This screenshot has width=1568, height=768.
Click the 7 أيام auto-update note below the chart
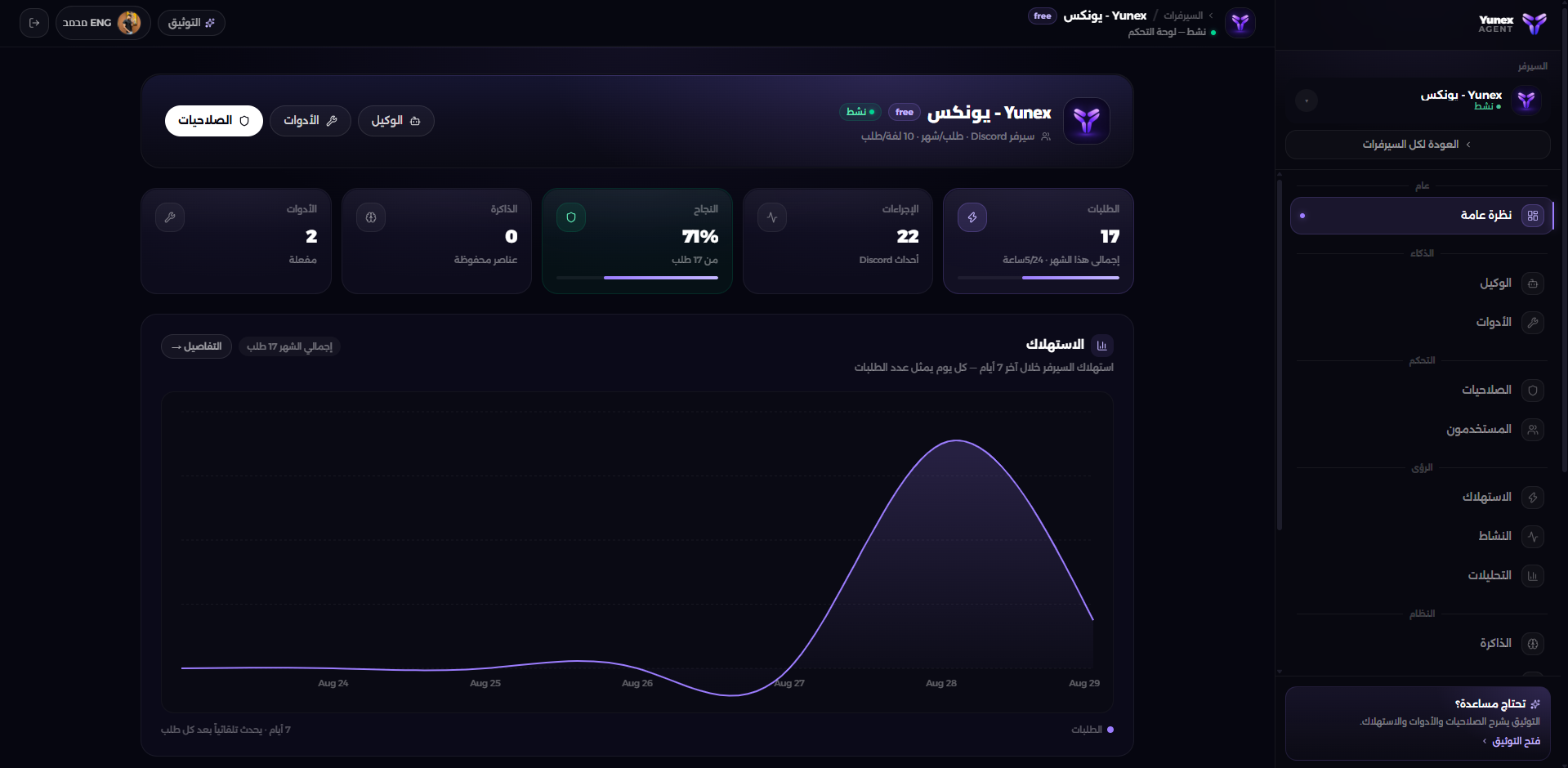click(226, 730)
